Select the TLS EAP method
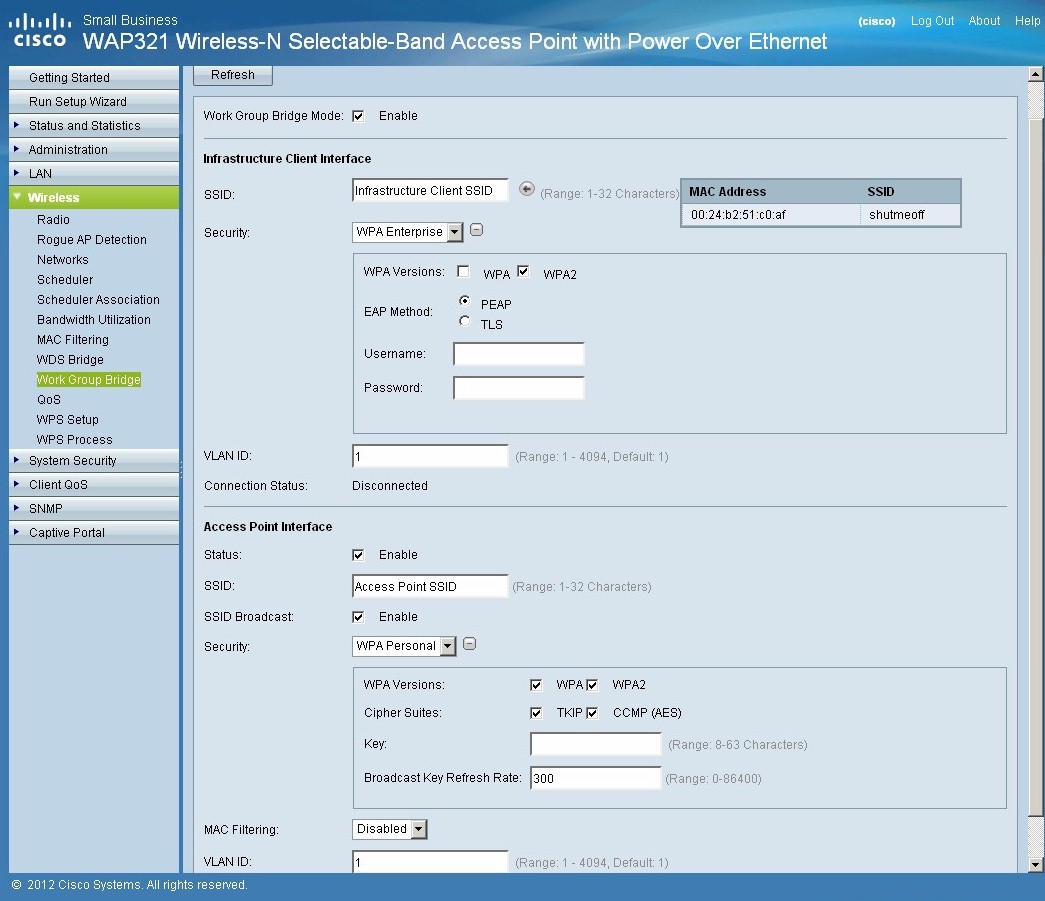The width and height of the screenshot is (1045, 901). click(465, 321)
